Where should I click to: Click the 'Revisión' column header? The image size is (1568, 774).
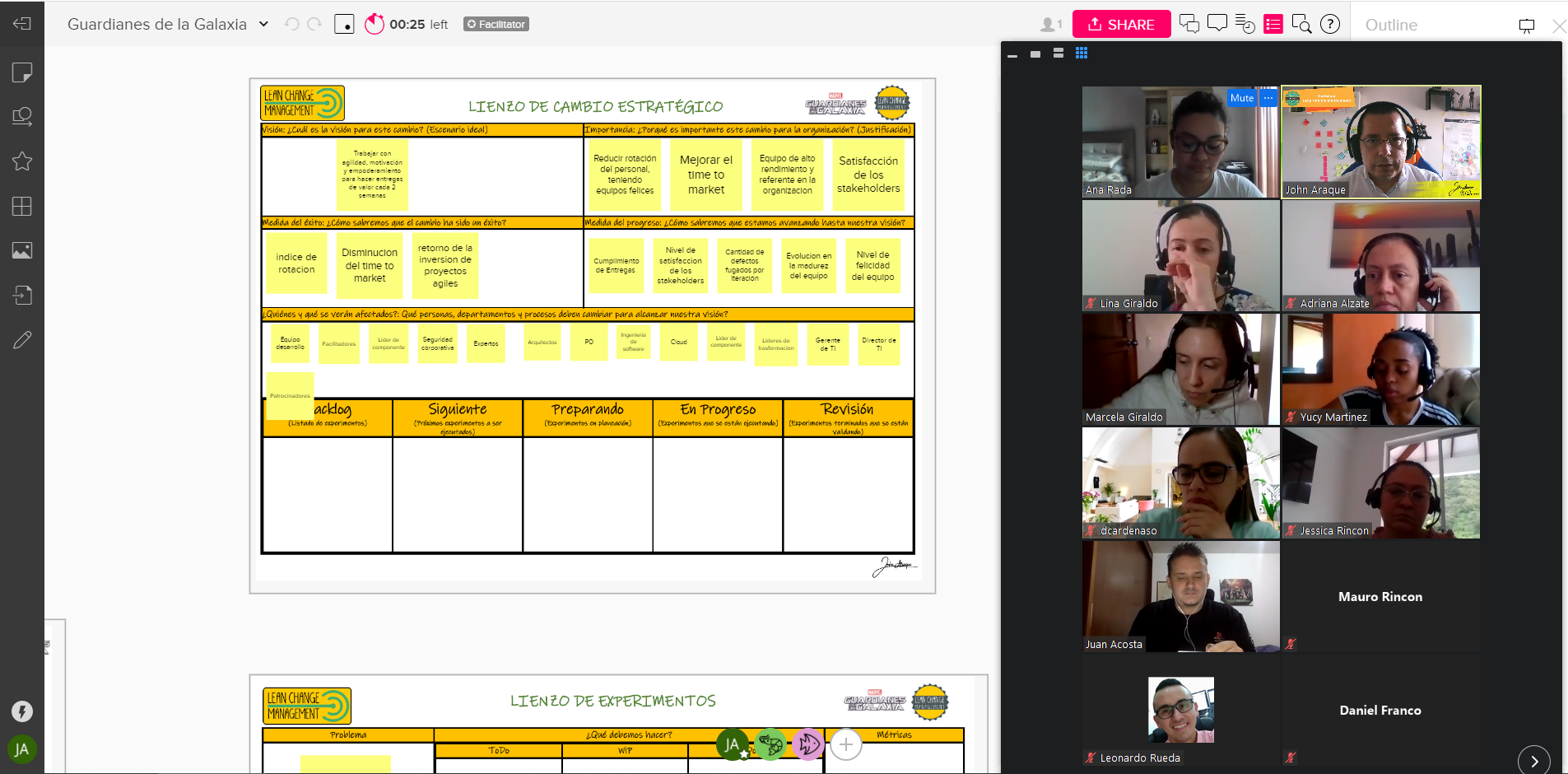(x=848, y=417)
